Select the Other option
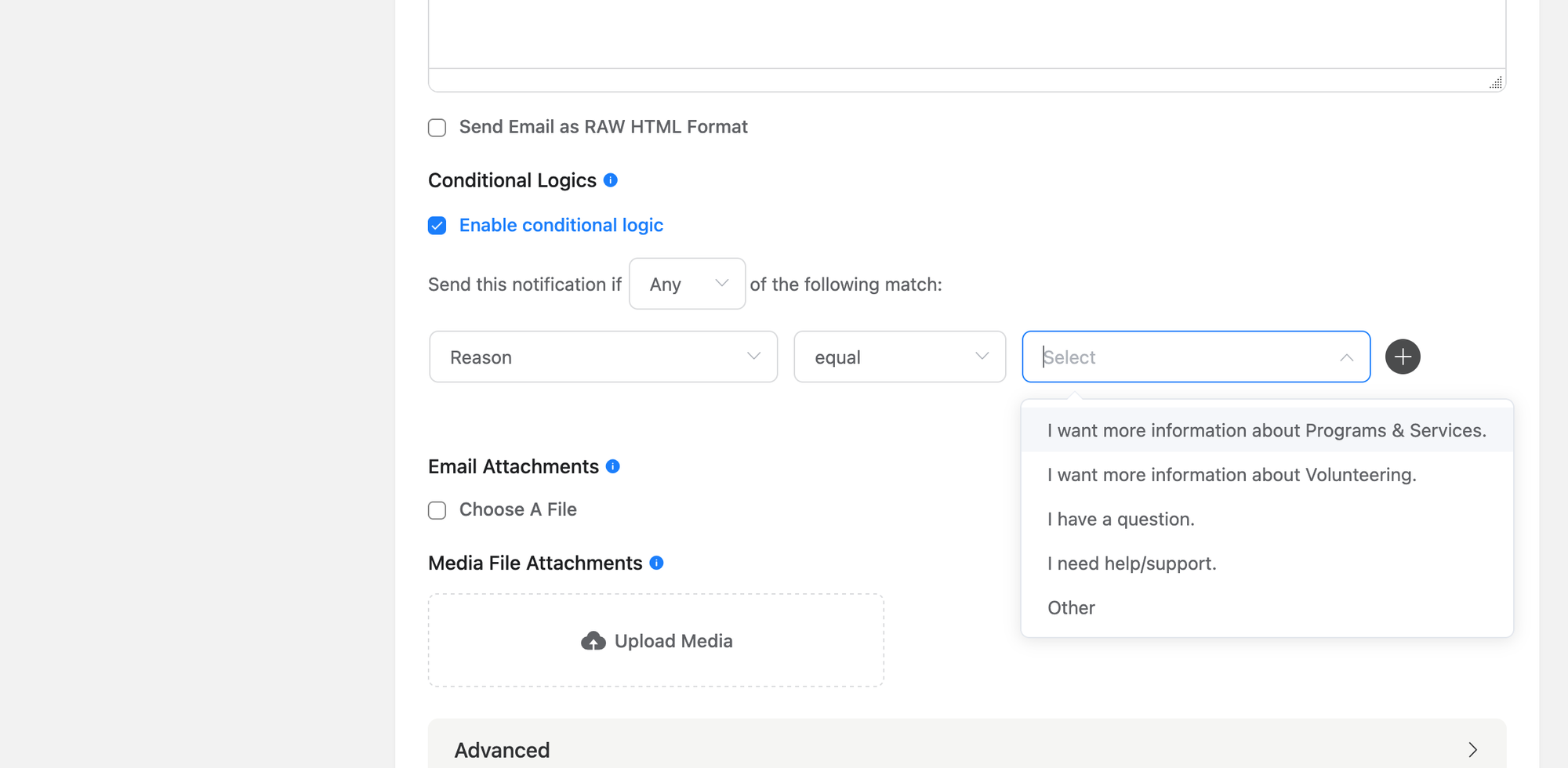Screen dimensions: 1568x768 1071,607
